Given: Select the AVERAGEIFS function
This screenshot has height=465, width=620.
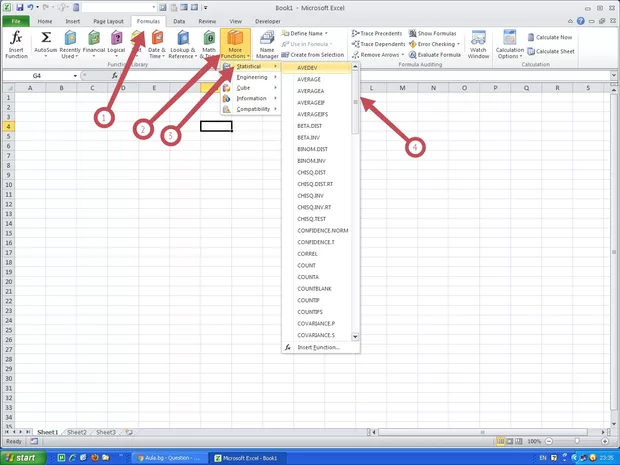Looking at the screenshot, I should pos(316,114).
